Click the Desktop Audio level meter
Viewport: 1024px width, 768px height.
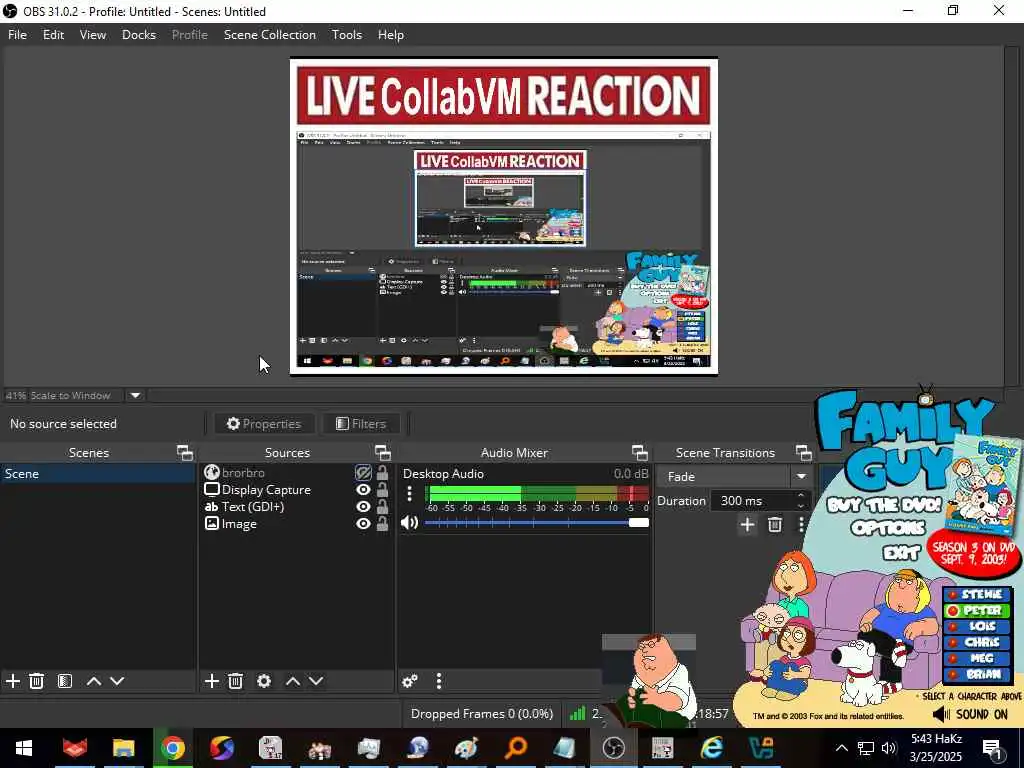point(537,494)
